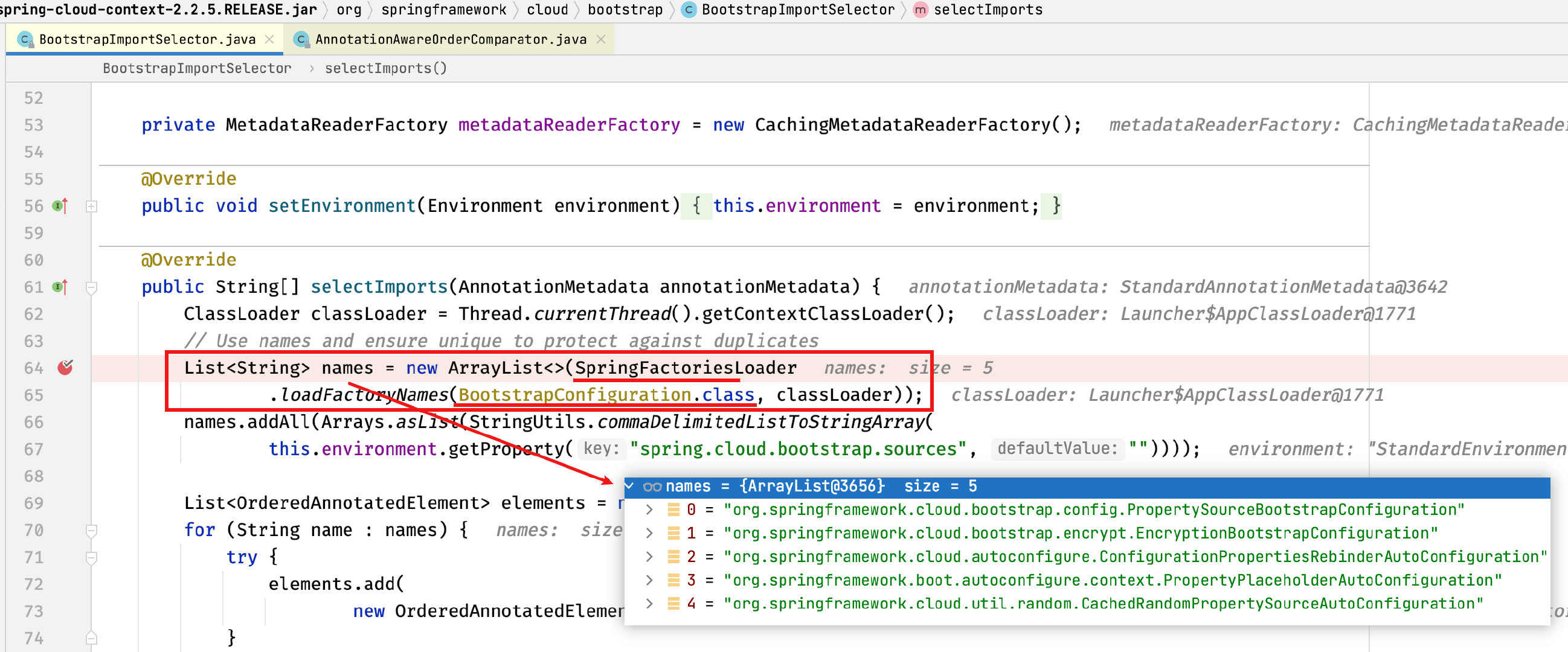Click line number 53 in gutter
The width and height of the screenshot is (1568, 652).
click(33, 126)
